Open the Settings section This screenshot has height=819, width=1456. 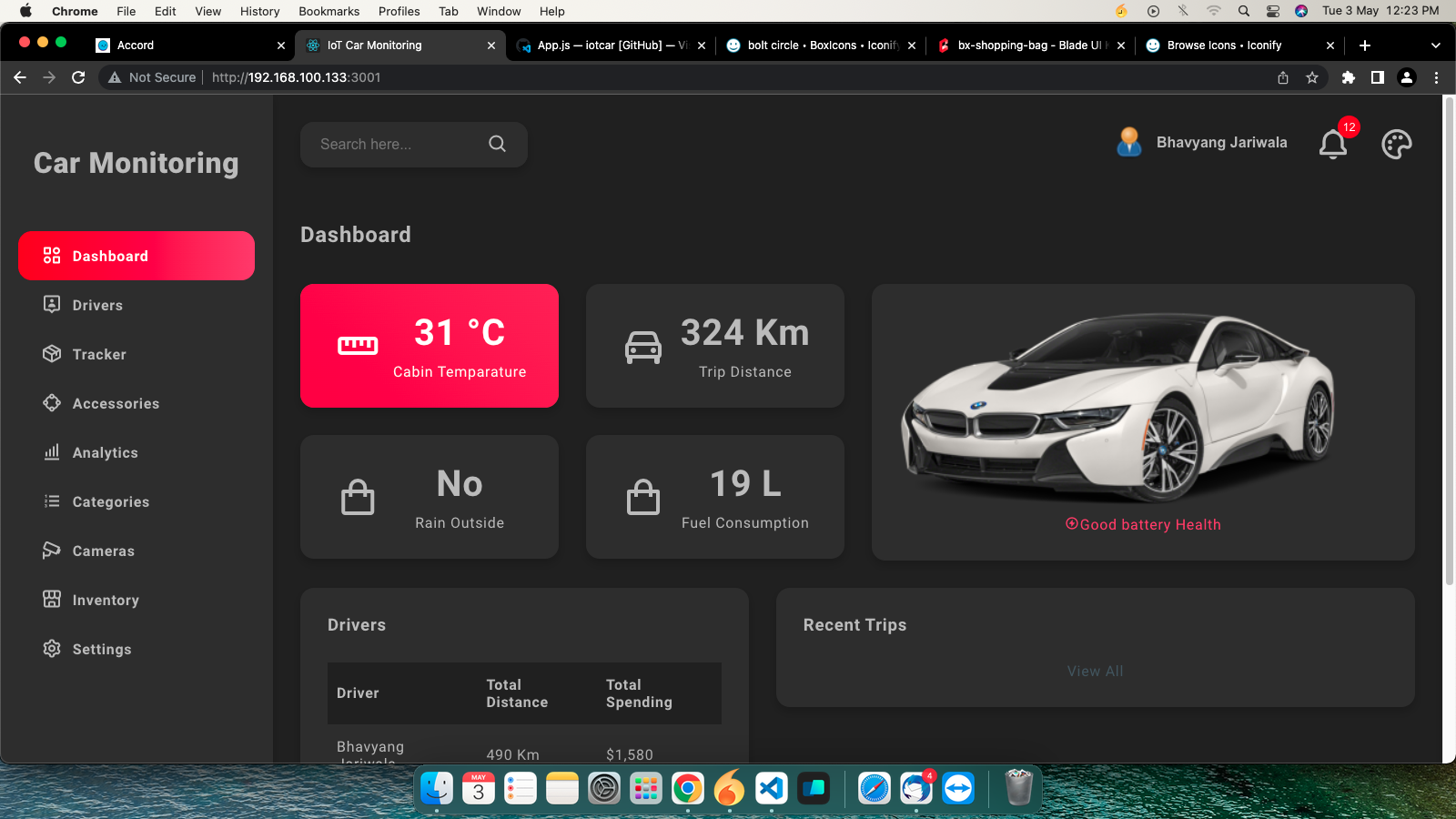(x=102, y=649)
